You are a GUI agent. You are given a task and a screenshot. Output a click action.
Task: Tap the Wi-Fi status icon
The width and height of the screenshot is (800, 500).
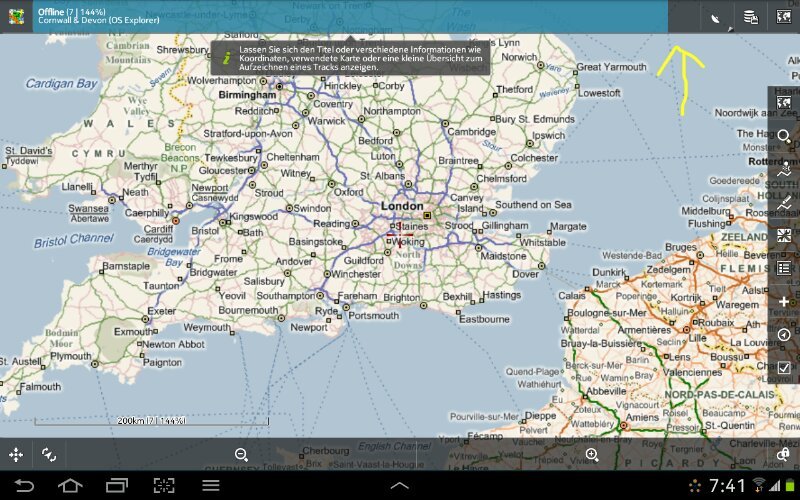coord(759,485)
